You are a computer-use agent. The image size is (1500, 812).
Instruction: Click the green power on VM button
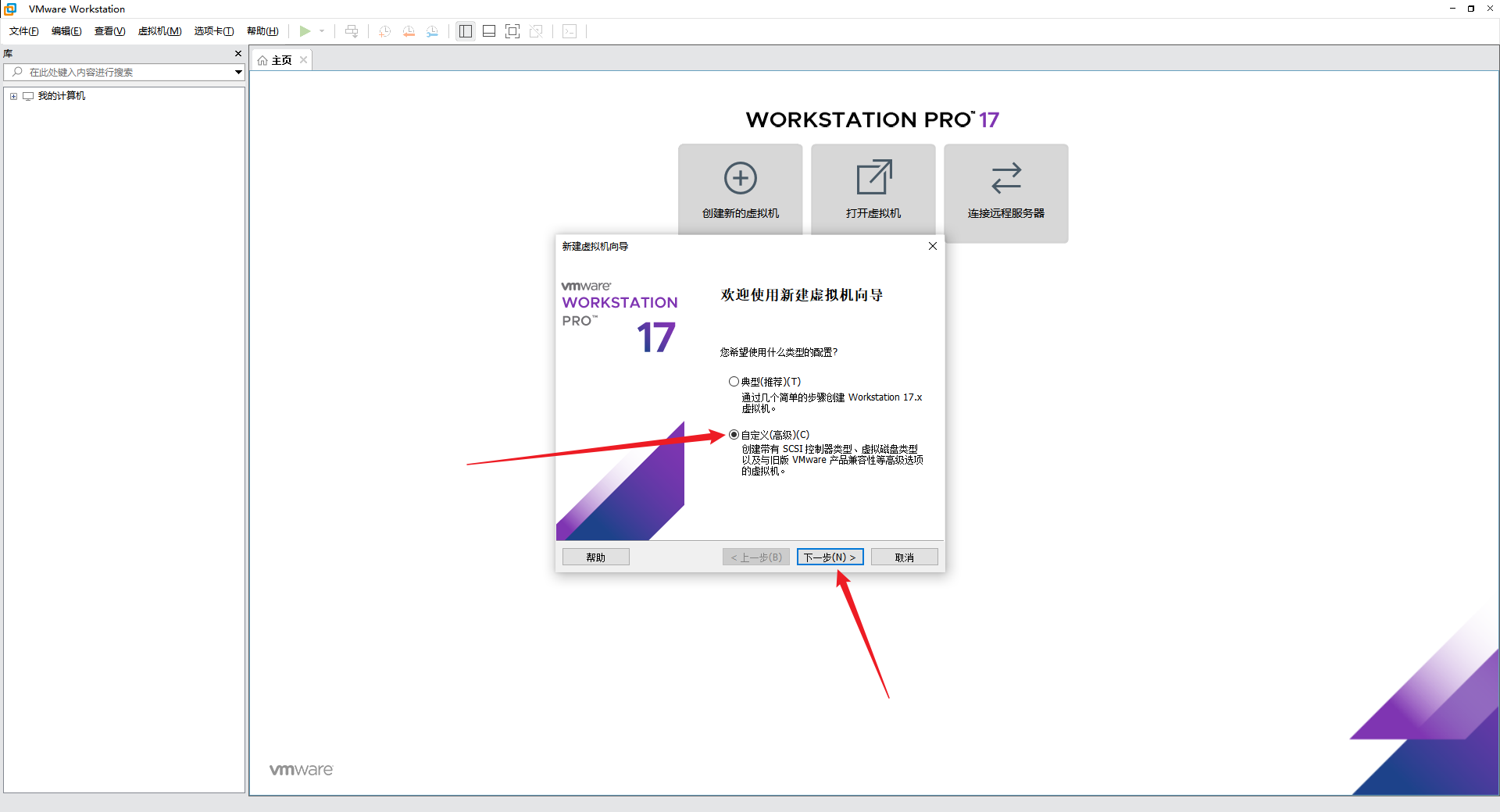coord(305,31)
